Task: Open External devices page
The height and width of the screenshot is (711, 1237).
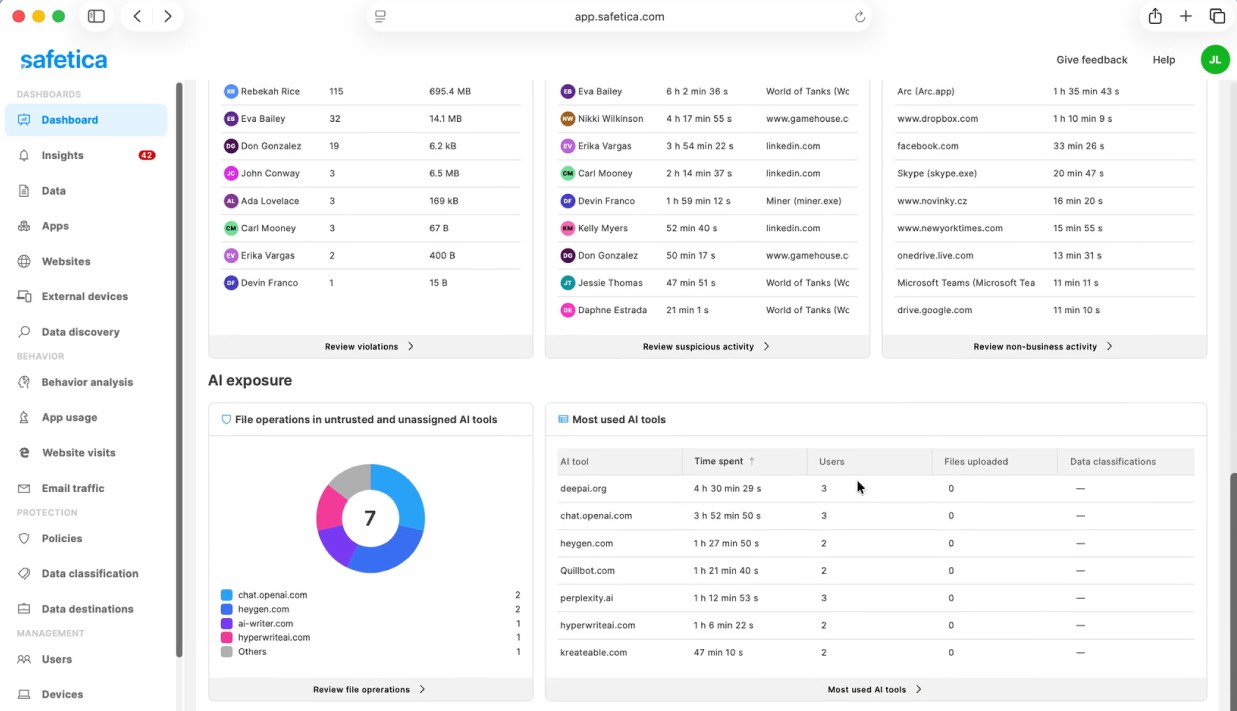Action: click(x=86, y=296)
